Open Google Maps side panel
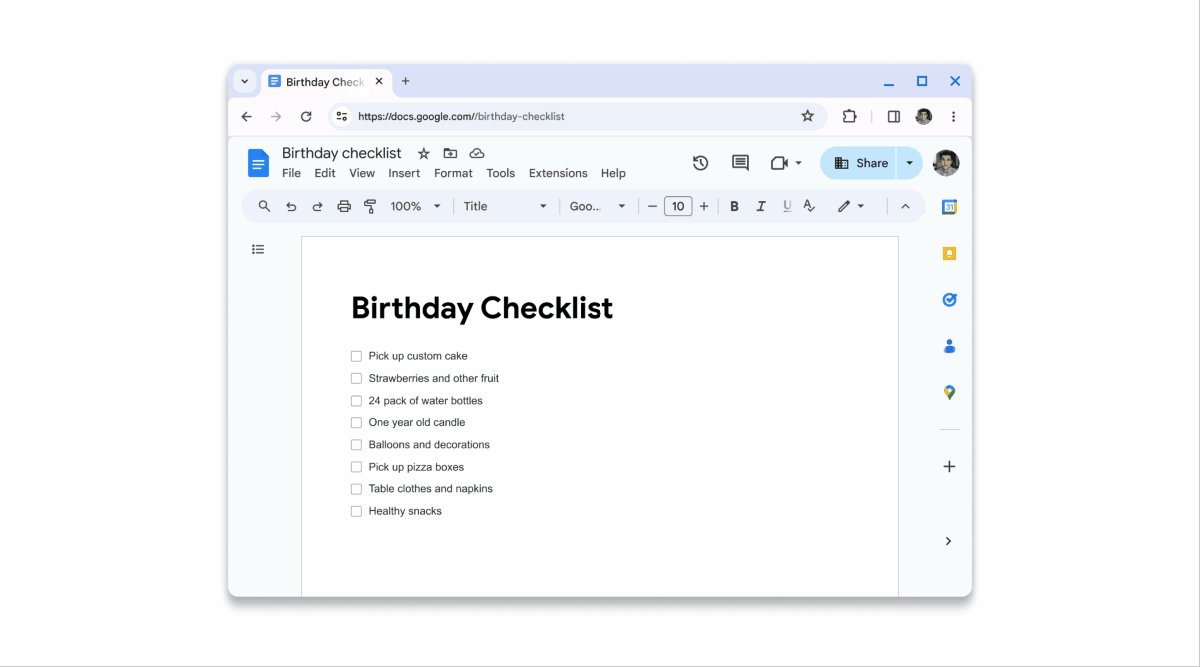The image size is (1200, 667). tap(948, 392)
